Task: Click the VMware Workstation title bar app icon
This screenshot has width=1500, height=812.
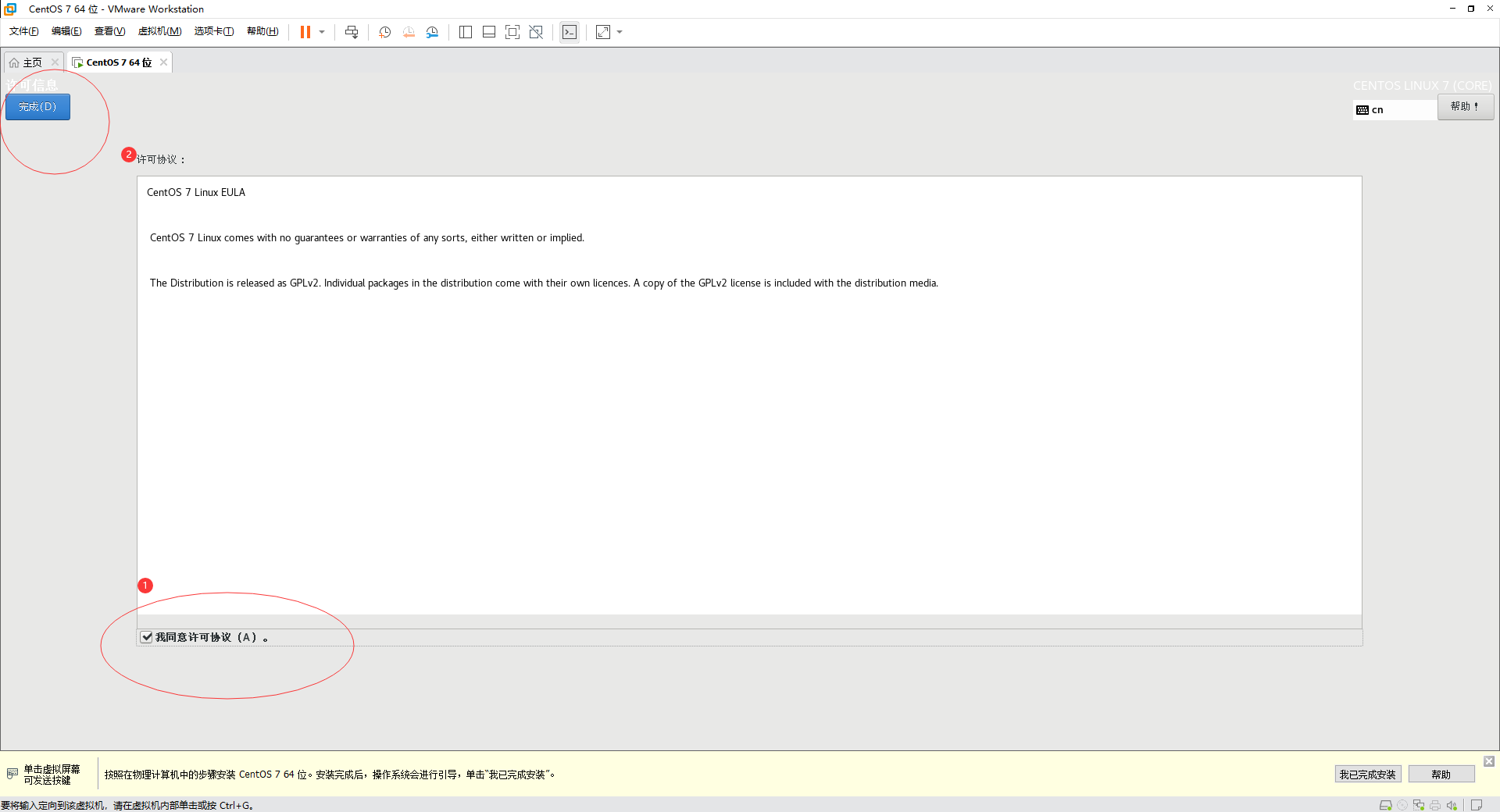Action: 11,9
